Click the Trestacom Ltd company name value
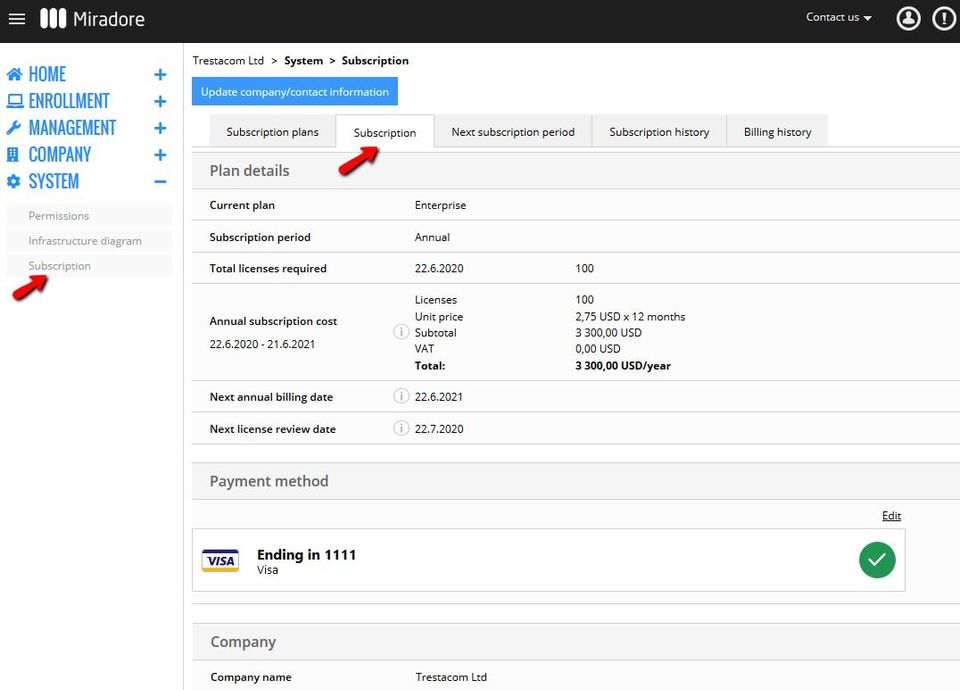The width and height of the screenshot is (960, 690). click(451, 677)
